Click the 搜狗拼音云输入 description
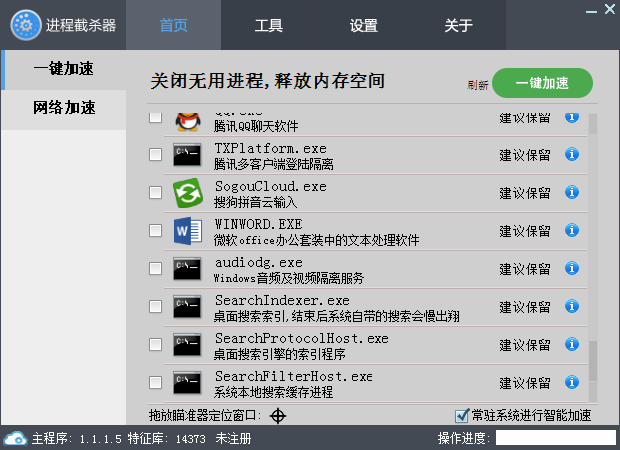Screen dimensions: 620x450 tap(255, 202)
